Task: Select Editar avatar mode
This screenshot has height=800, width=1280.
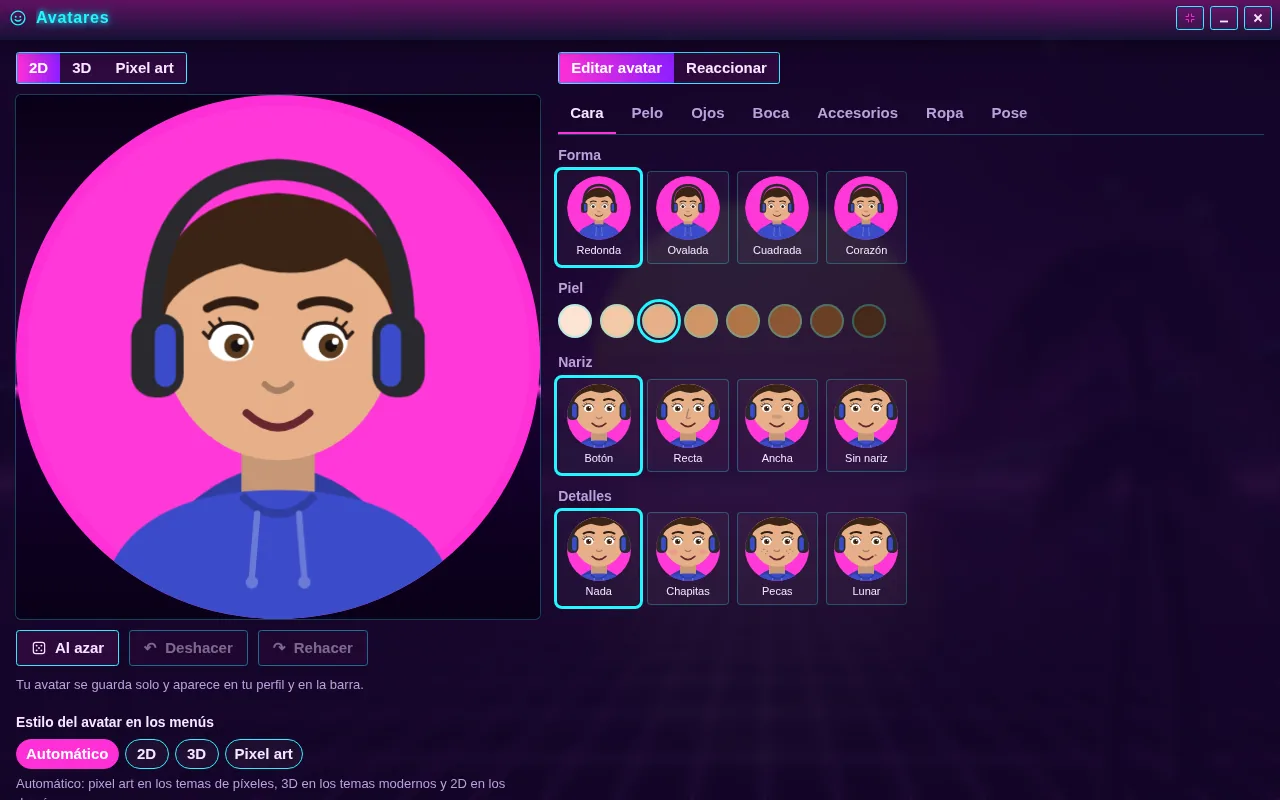Action: tap(616, 68)
